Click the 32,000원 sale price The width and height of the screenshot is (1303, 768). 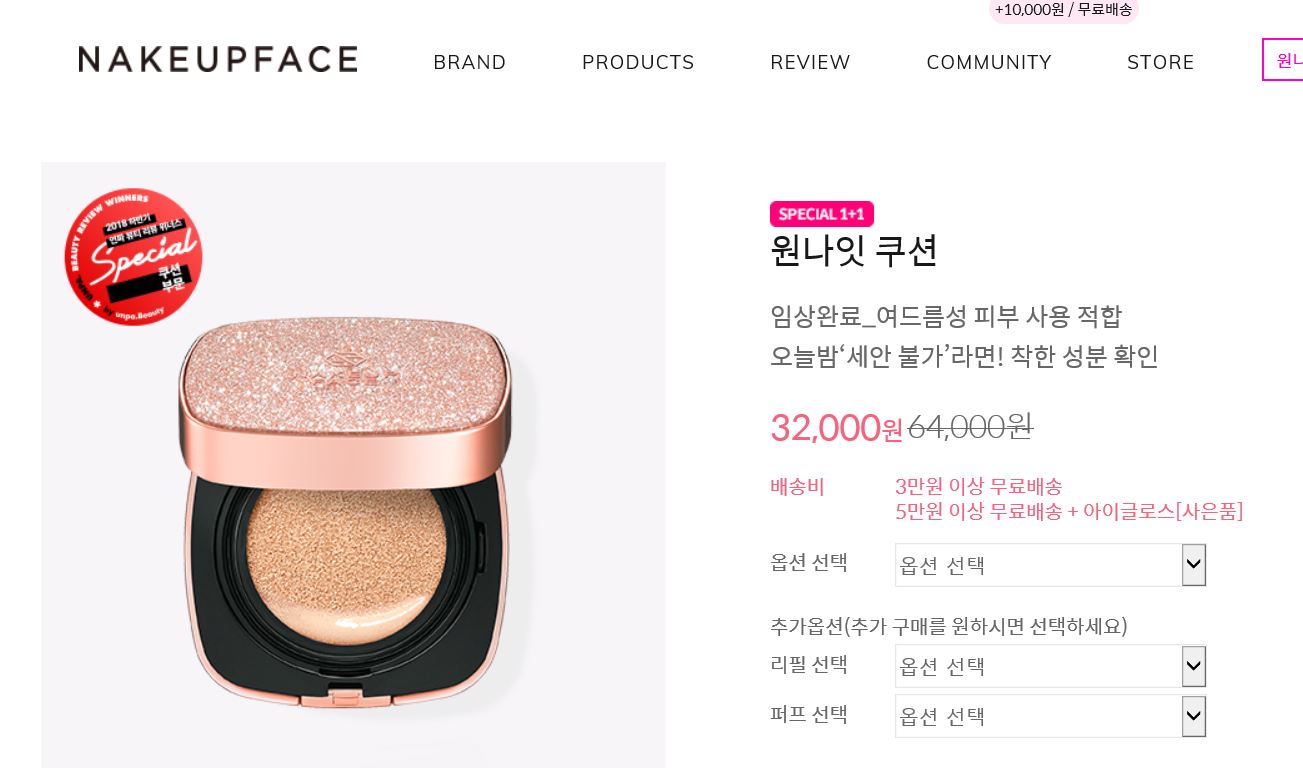[836, 428]
